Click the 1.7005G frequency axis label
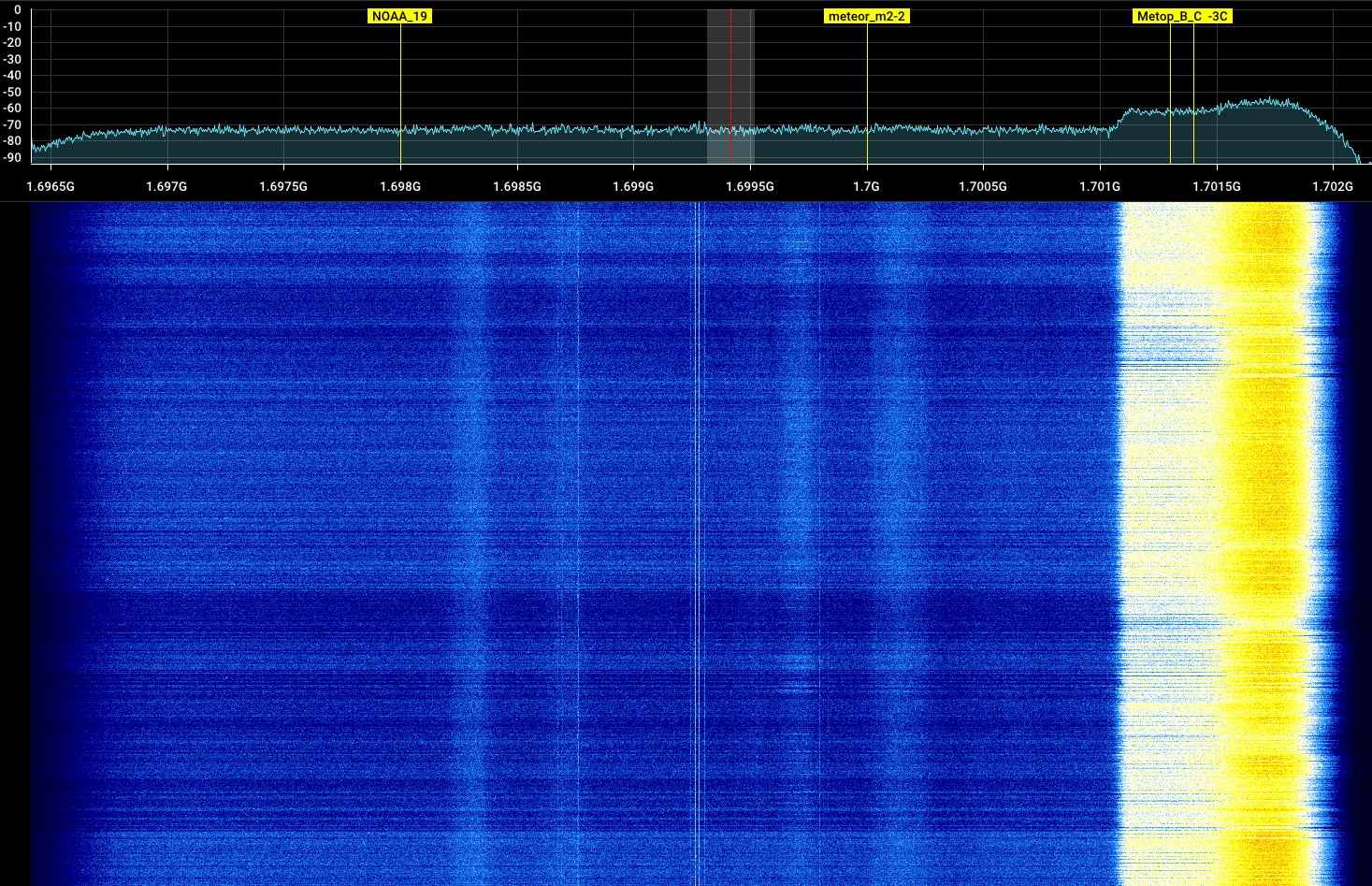Screen dimensions: 1372x886 [983, 186]
